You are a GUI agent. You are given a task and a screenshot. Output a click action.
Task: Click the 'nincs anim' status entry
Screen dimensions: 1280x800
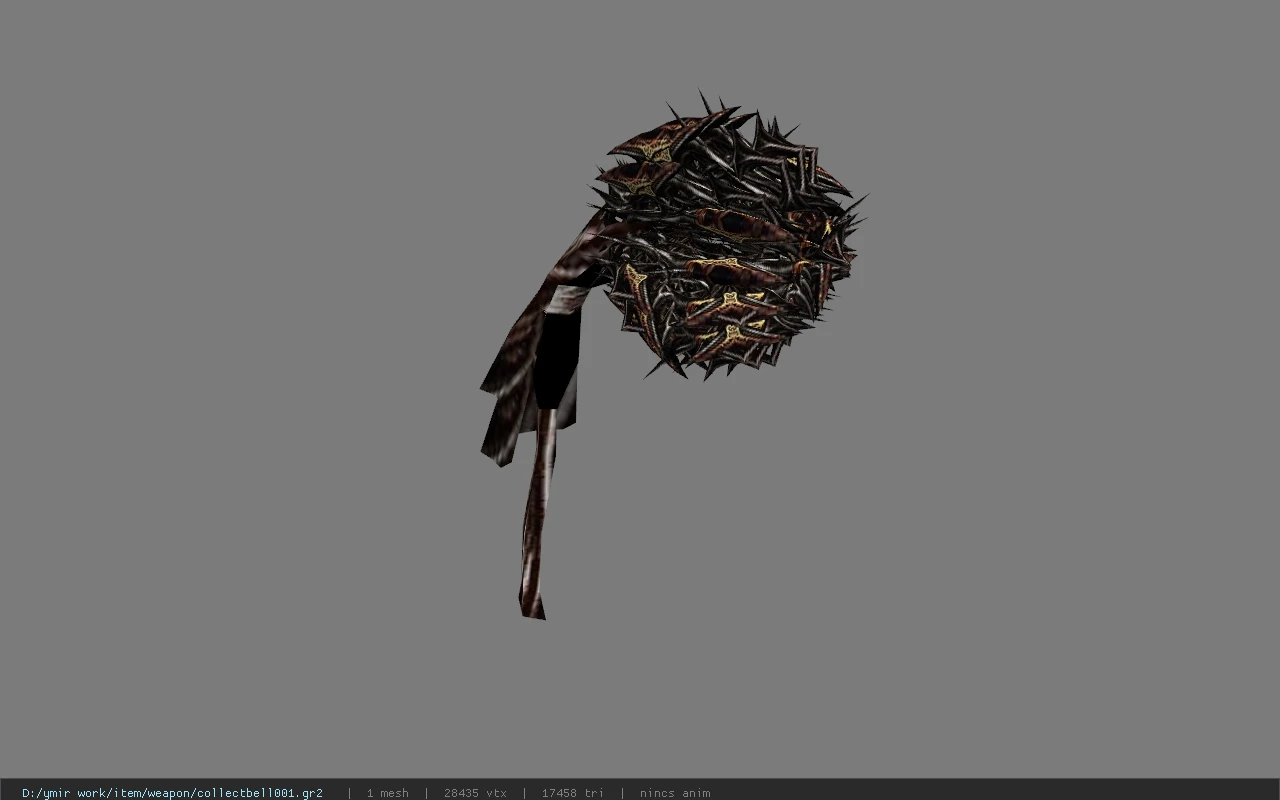[675, 793]
